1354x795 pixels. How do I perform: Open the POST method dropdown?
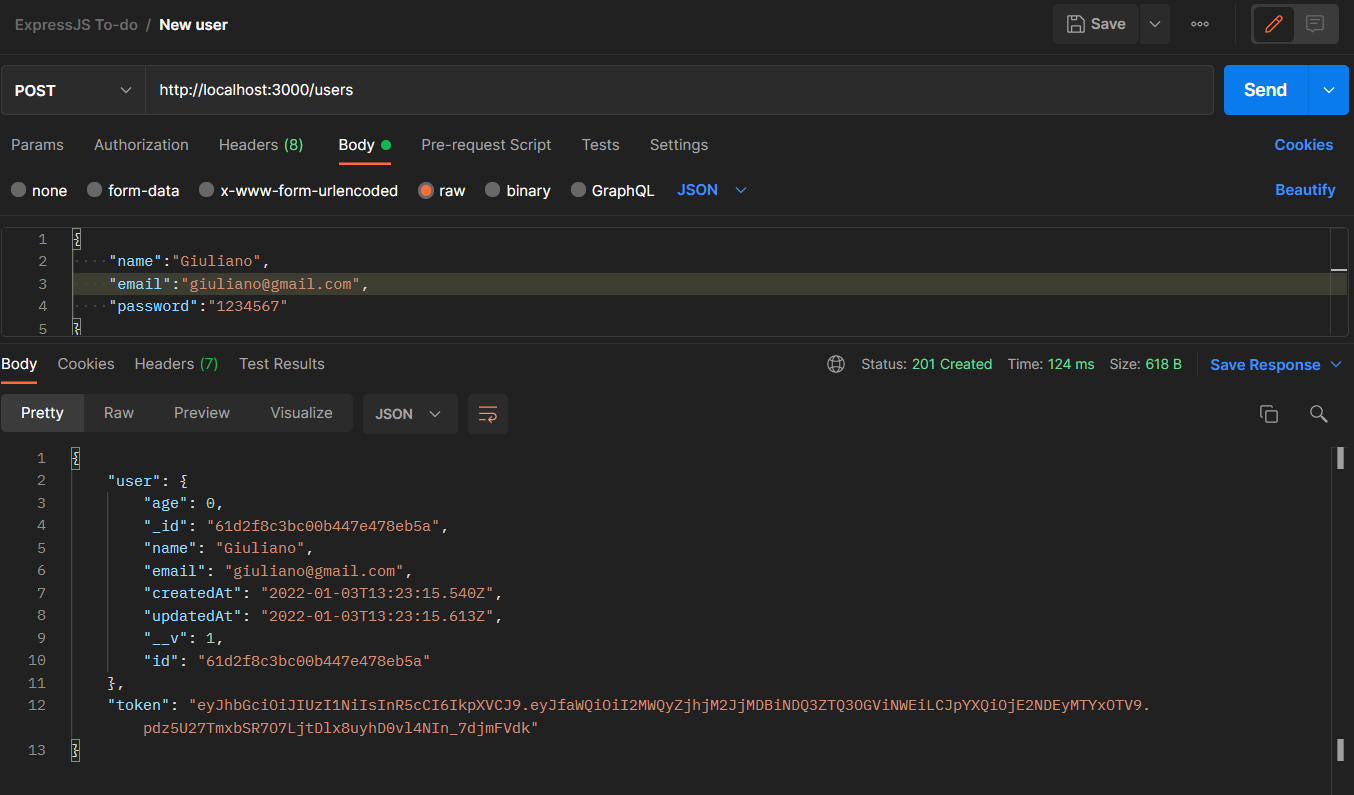(73, 90)
